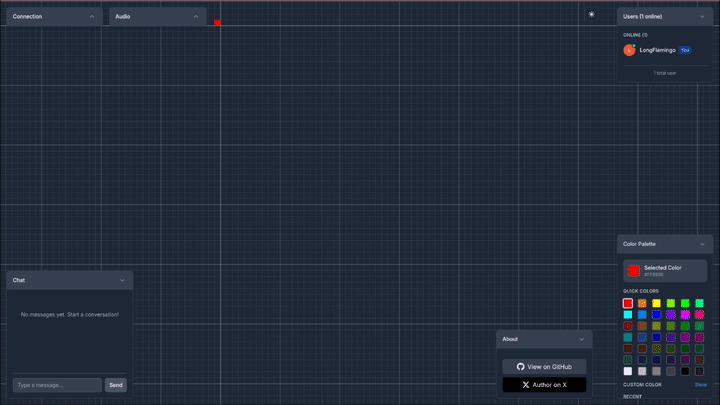Screen dimensions: 720x405
Task: Pick the yellow quick color
Action: pos(656,303)
